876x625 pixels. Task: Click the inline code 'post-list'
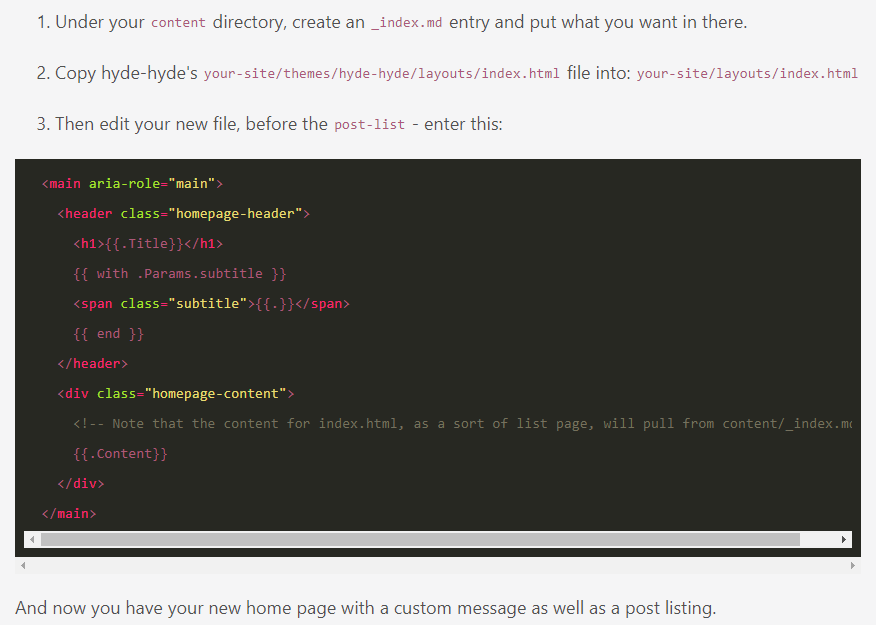(x=369, y=125)
